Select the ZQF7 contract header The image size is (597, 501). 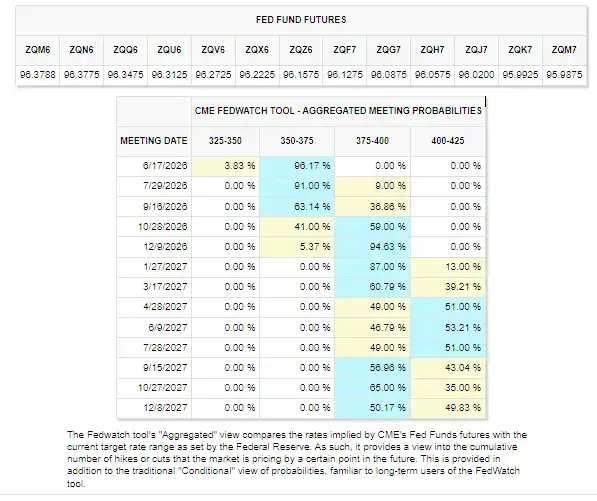tap(345, 50)
